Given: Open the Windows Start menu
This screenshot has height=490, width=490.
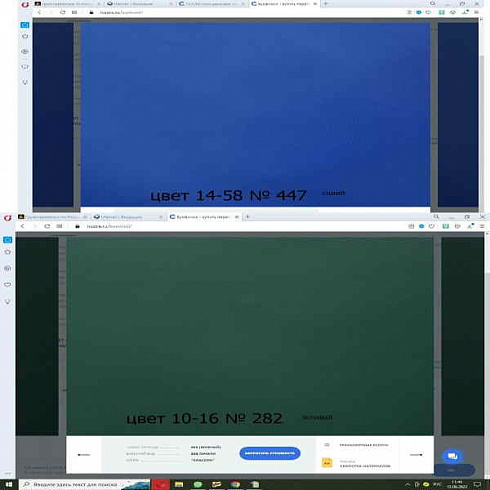Looking at the screenshot, I should [x=9, y=485].
